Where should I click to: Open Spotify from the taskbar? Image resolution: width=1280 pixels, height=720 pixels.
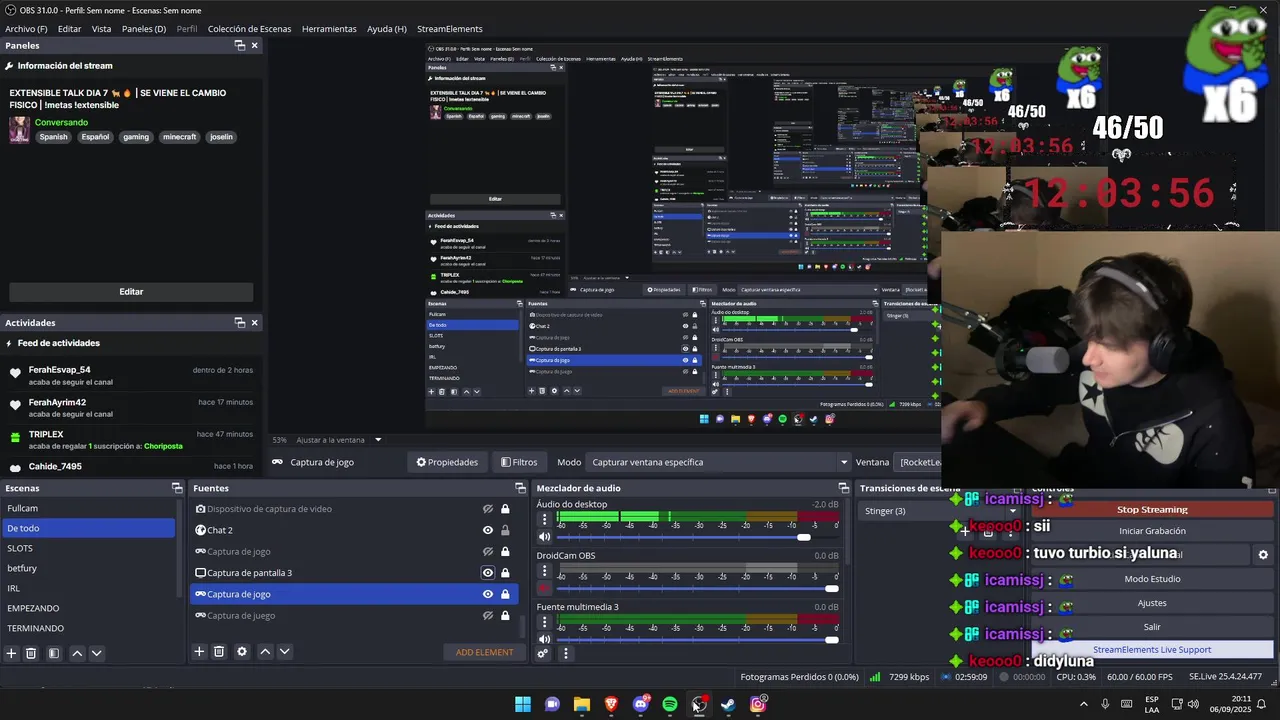point(670,704)
